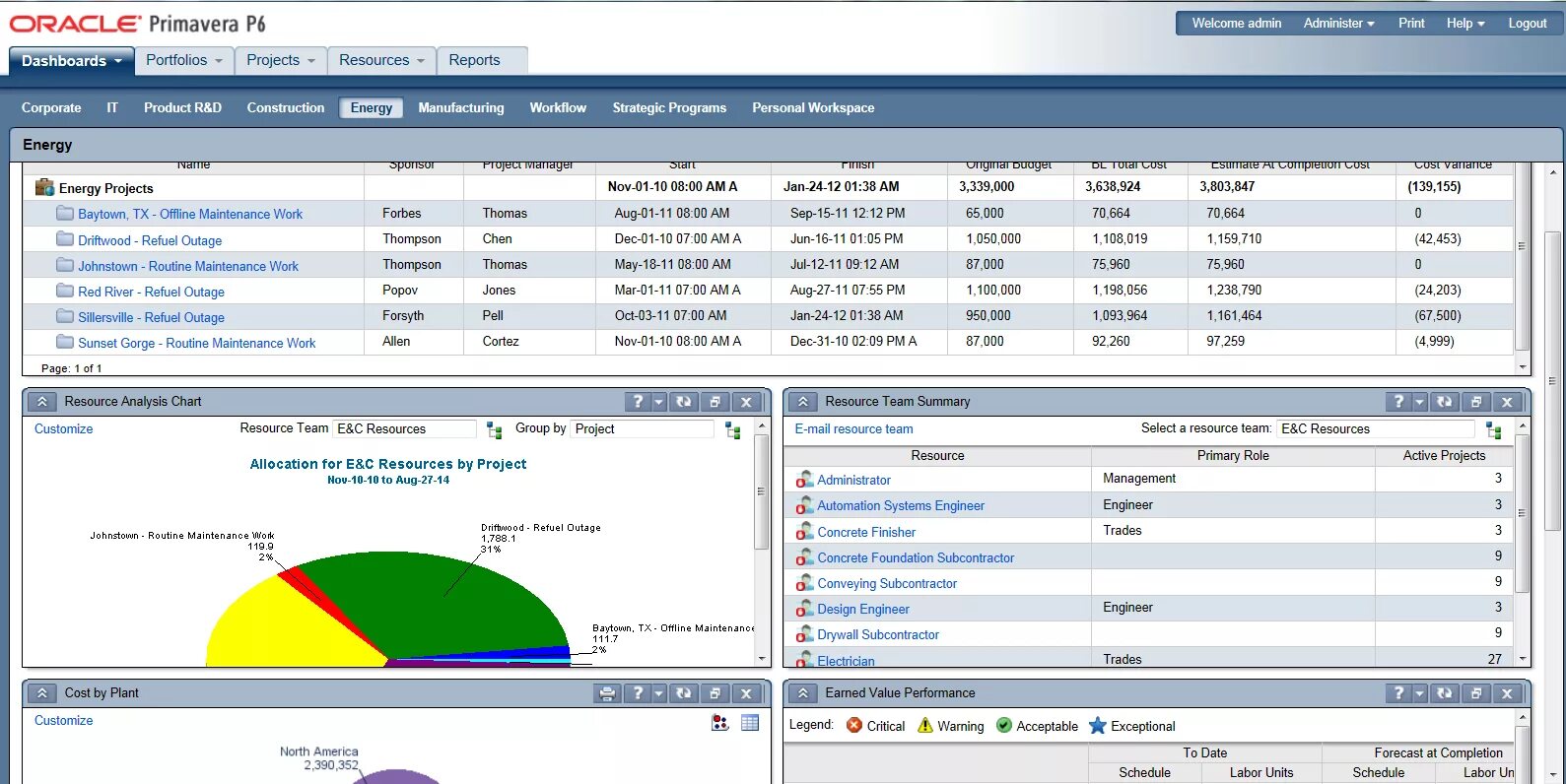
Task: Go to the Reports tab
Action: click(x=474, y=60)
